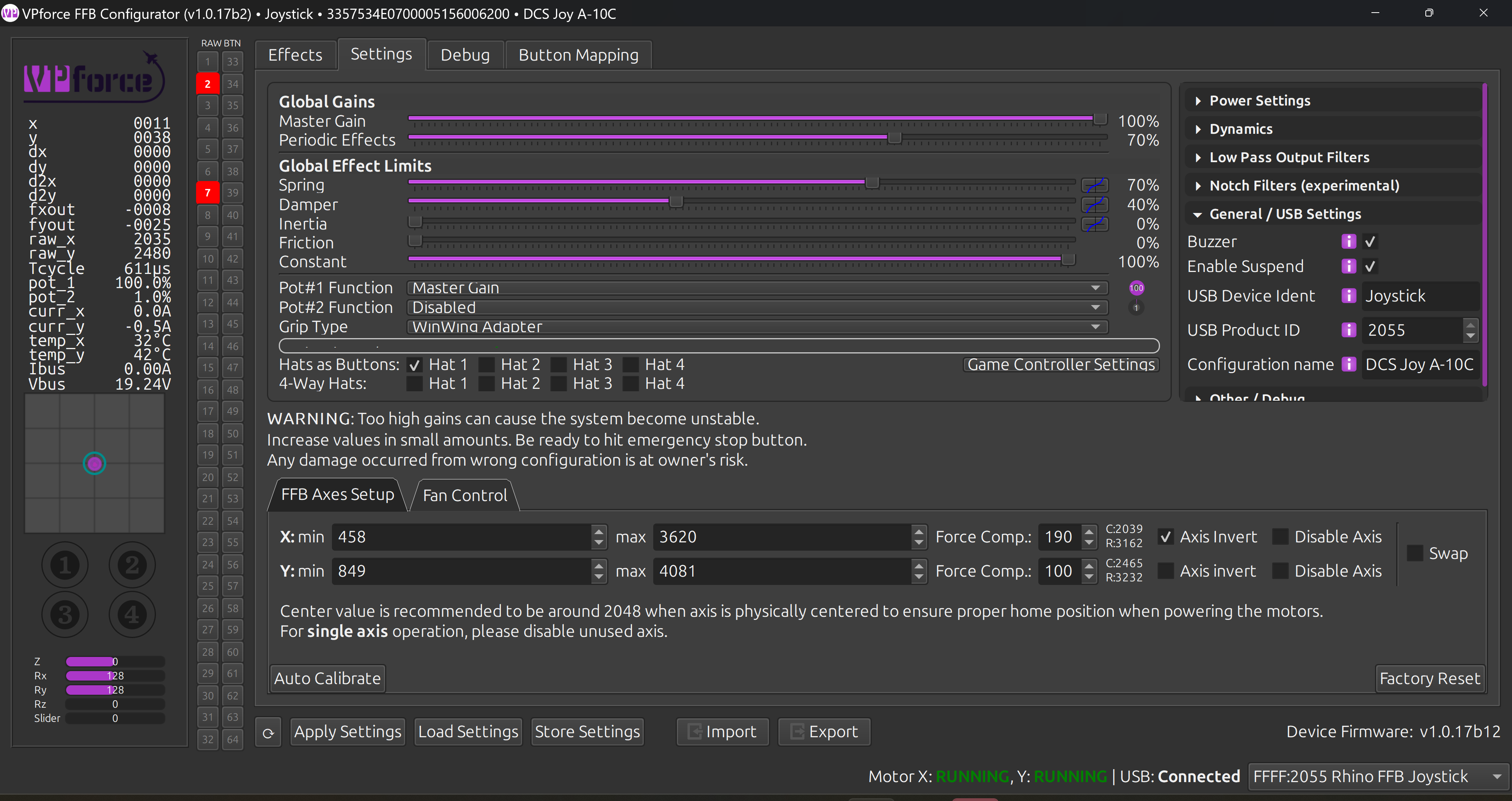Open the Spring curve editor icon
1512x801 pixels.
(1095, 185)
